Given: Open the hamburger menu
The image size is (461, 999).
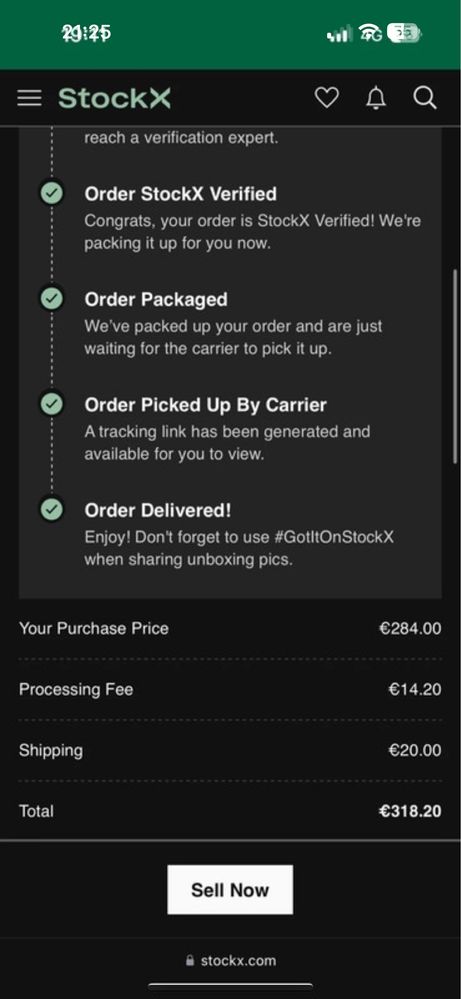Looking at the screenshot, I should [x=29, y=97].
